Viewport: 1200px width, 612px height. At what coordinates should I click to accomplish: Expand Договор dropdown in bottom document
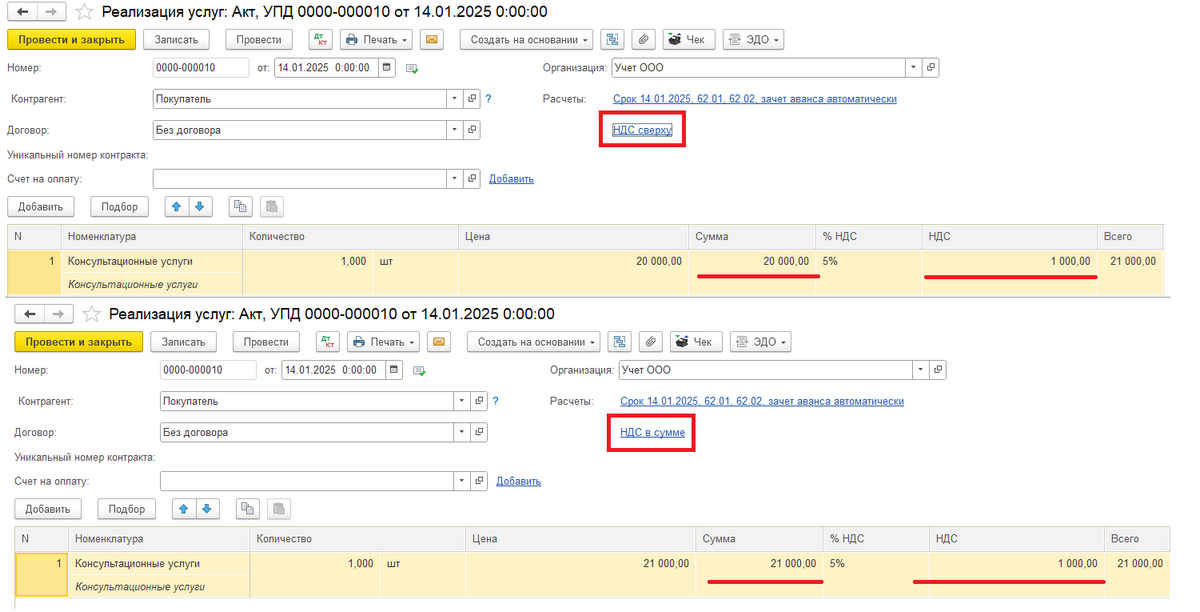point(462,433)
